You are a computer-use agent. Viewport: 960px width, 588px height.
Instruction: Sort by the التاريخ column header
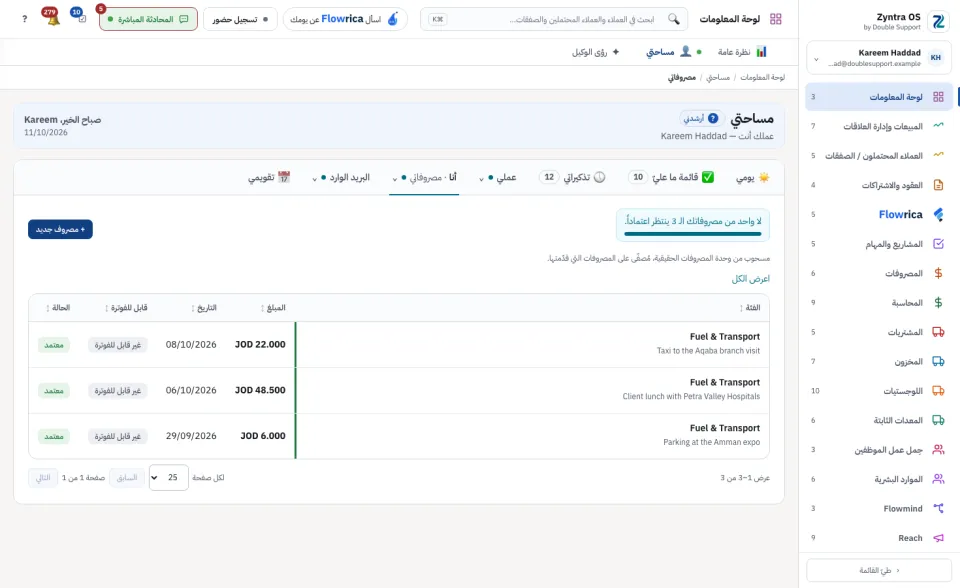pos(204,307)
